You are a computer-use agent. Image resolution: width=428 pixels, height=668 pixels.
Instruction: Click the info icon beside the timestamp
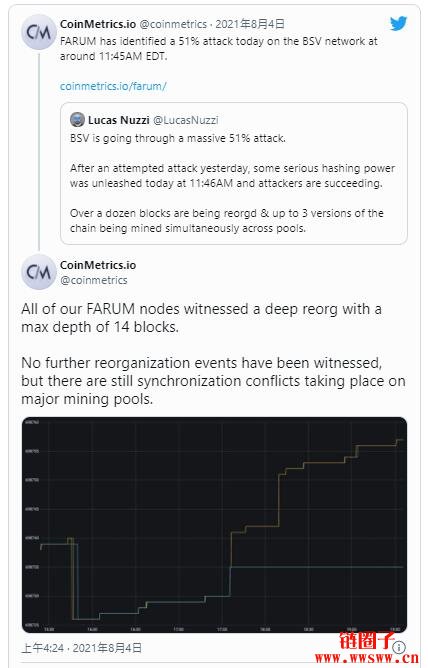click(399, 648)
